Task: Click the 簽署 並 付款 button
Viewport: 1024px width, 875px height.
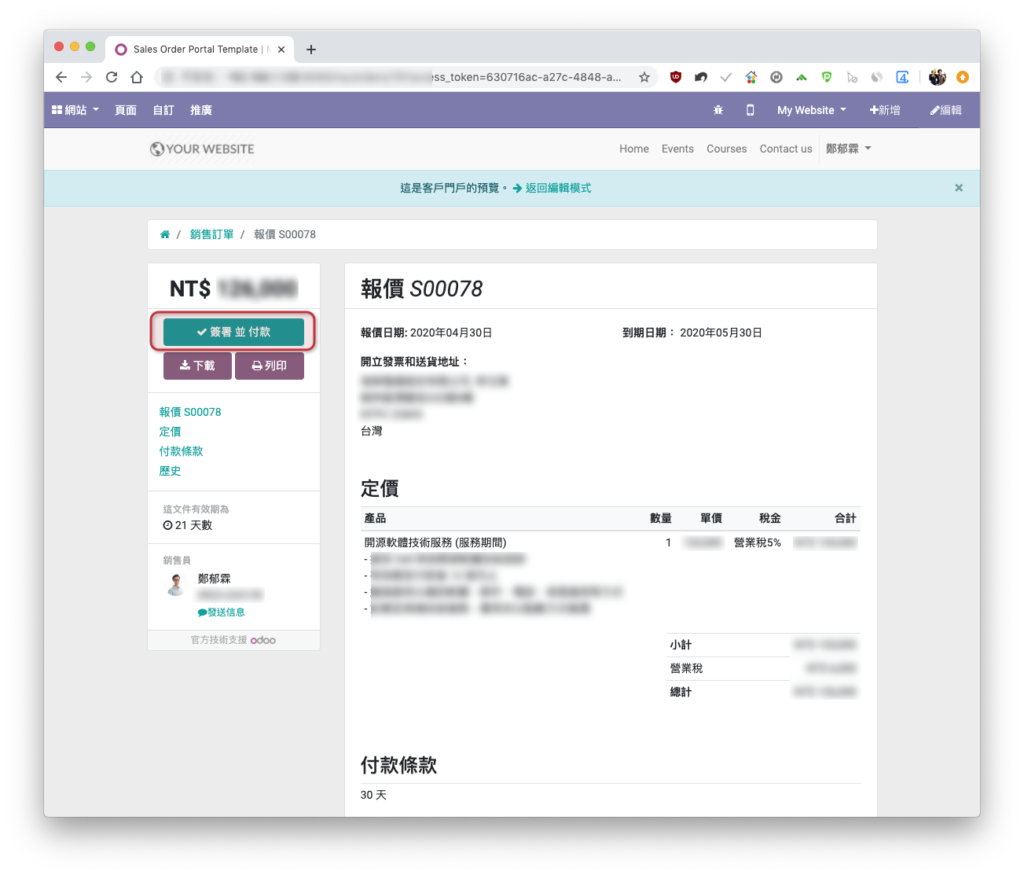Action: tap(233, 332)
